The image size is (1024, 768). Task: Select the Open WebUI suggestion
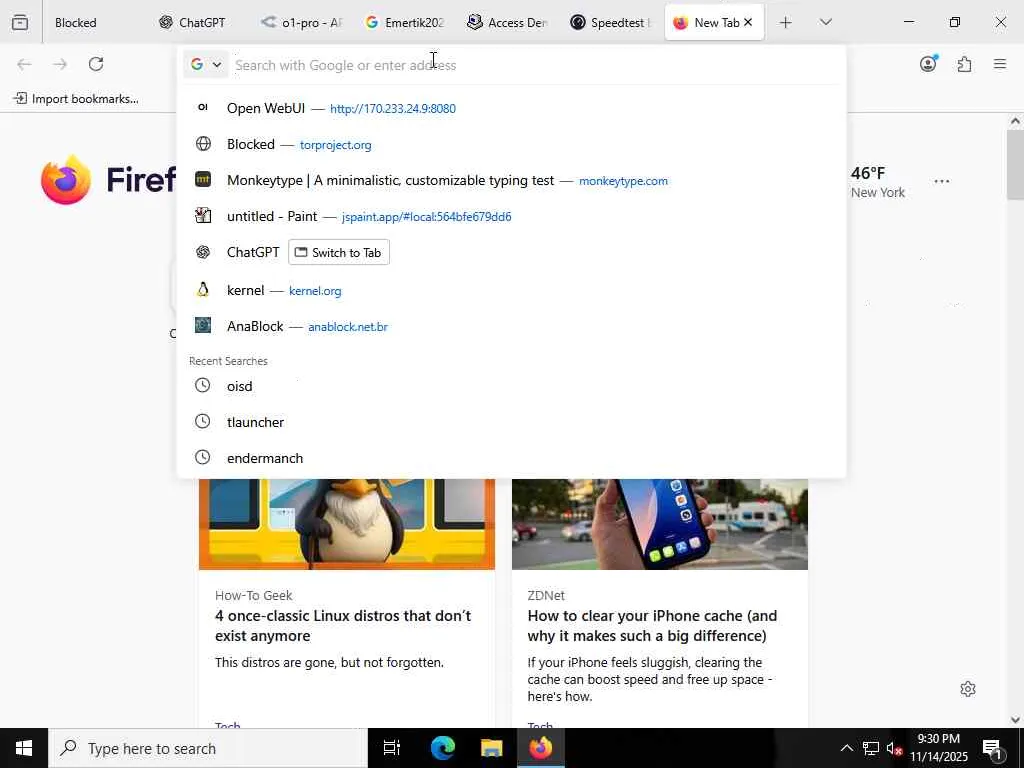pyautogui.click(x=511, y=108)
